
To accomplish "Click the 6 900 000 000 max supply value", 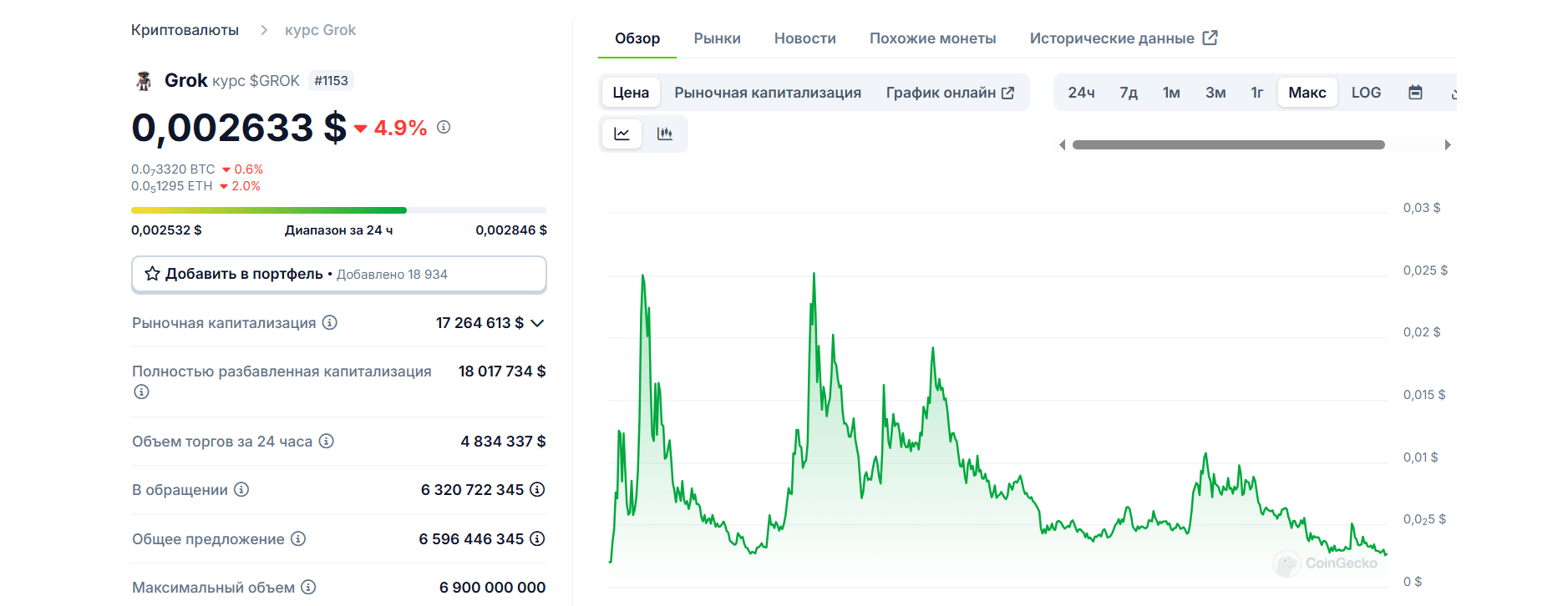I will [x=493, y=588].
